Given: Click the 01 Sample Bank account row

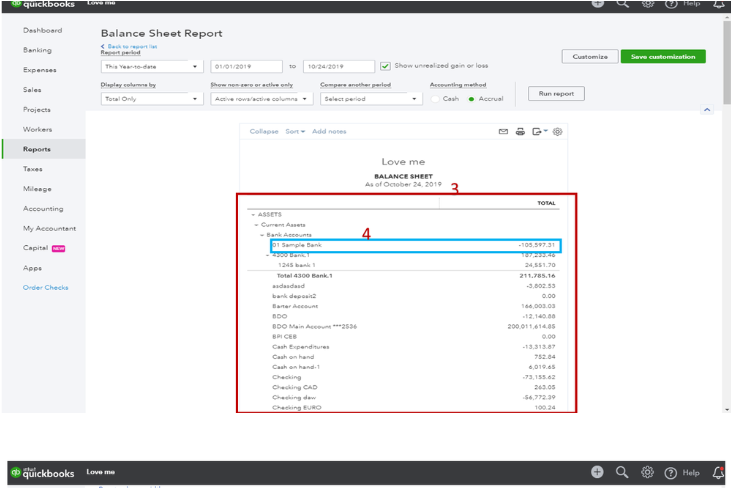Looking at the screenshot, I should [416, 245].
